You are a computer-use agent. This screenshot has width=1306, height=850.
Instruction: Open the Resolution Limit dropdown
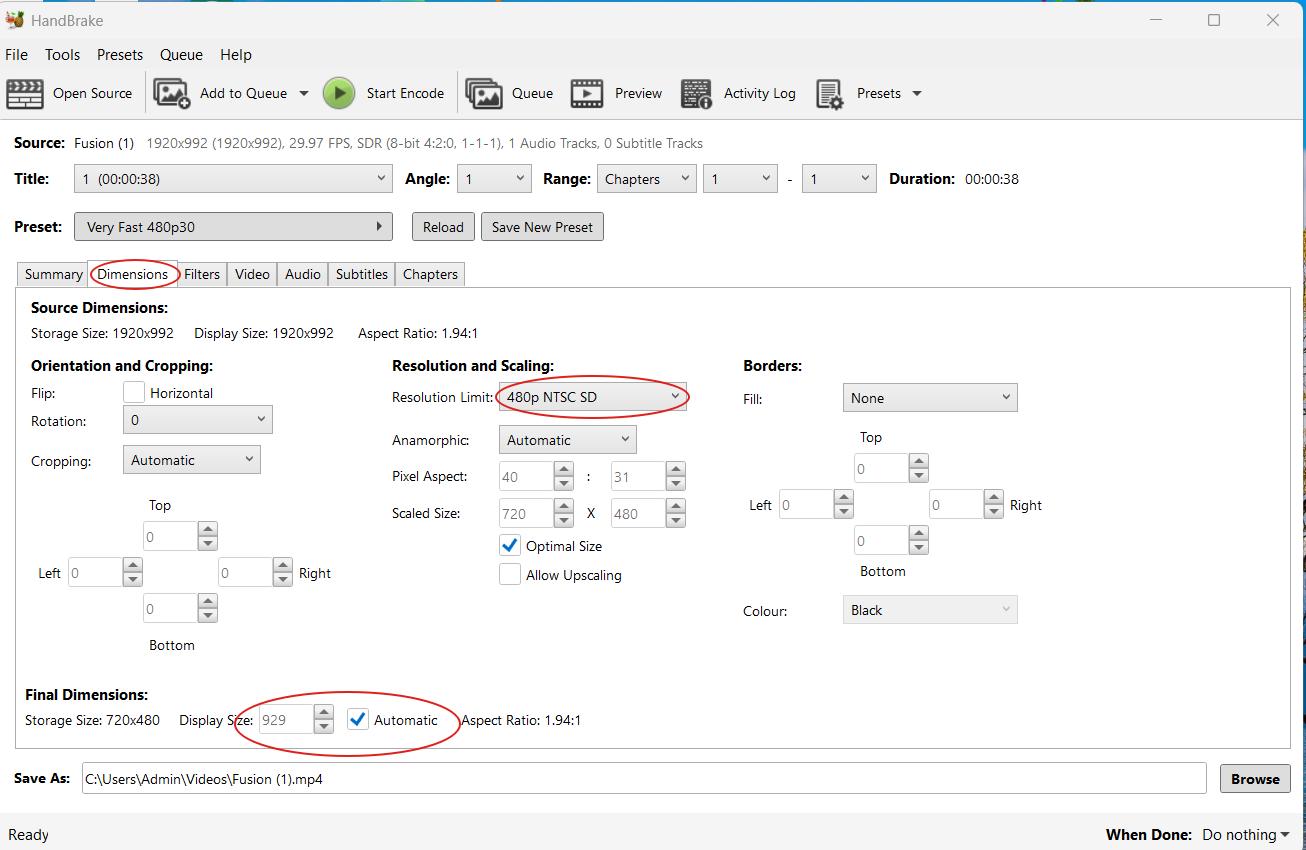(x=592, y=397)
